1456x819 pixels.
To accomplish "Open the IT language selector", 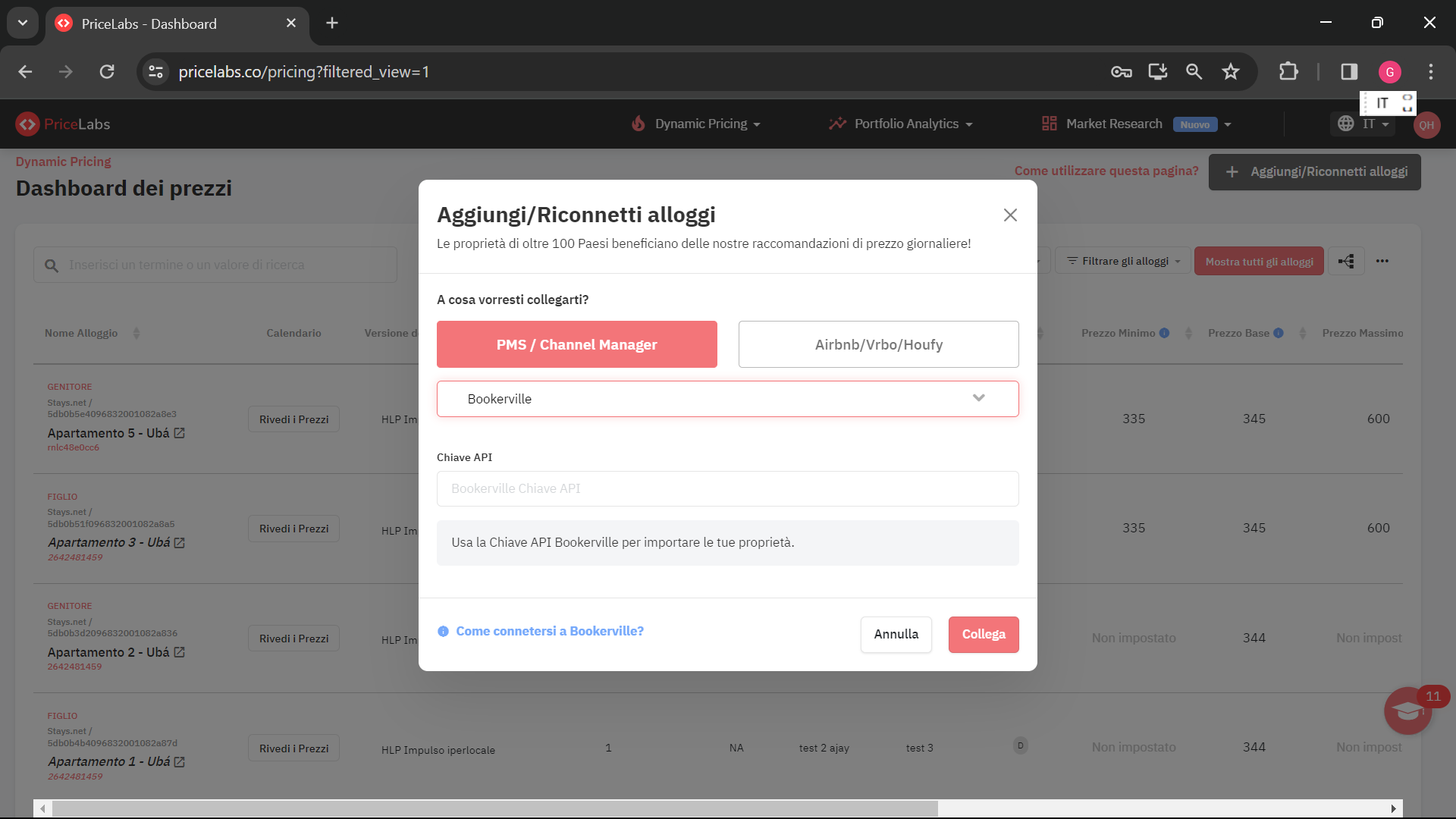I will pos(1363,124).
